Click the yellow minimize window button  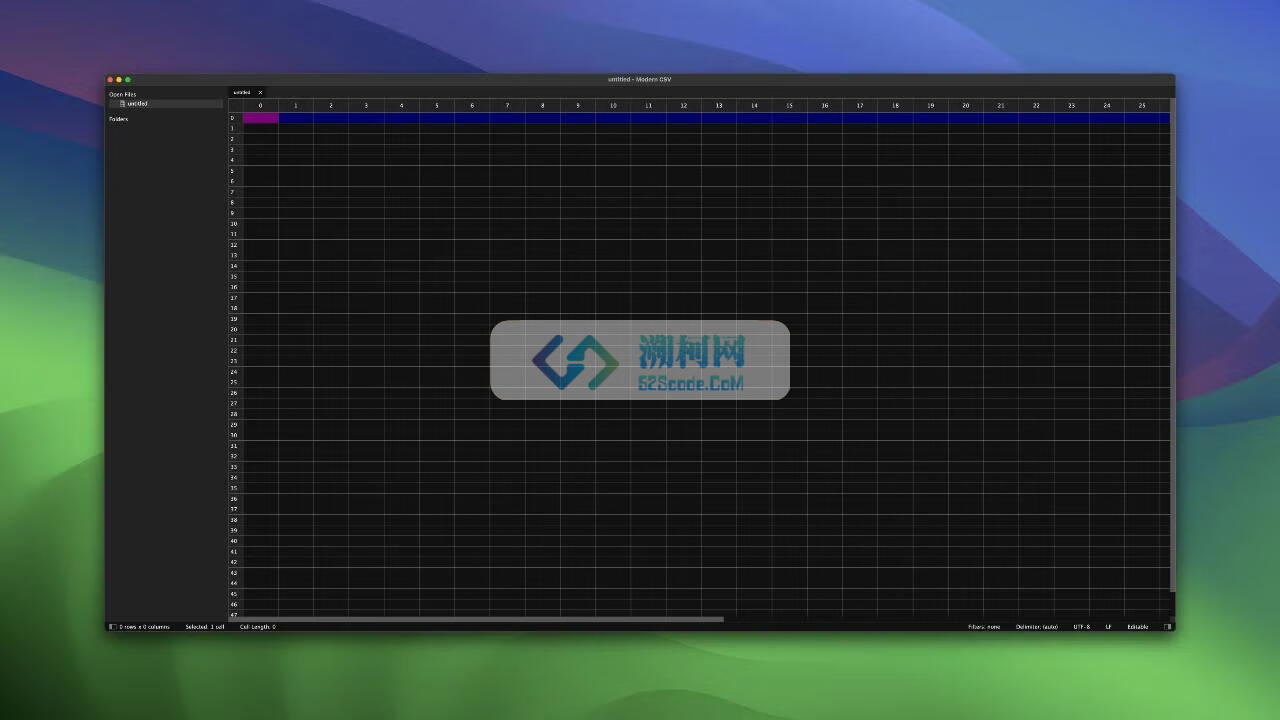119,79
